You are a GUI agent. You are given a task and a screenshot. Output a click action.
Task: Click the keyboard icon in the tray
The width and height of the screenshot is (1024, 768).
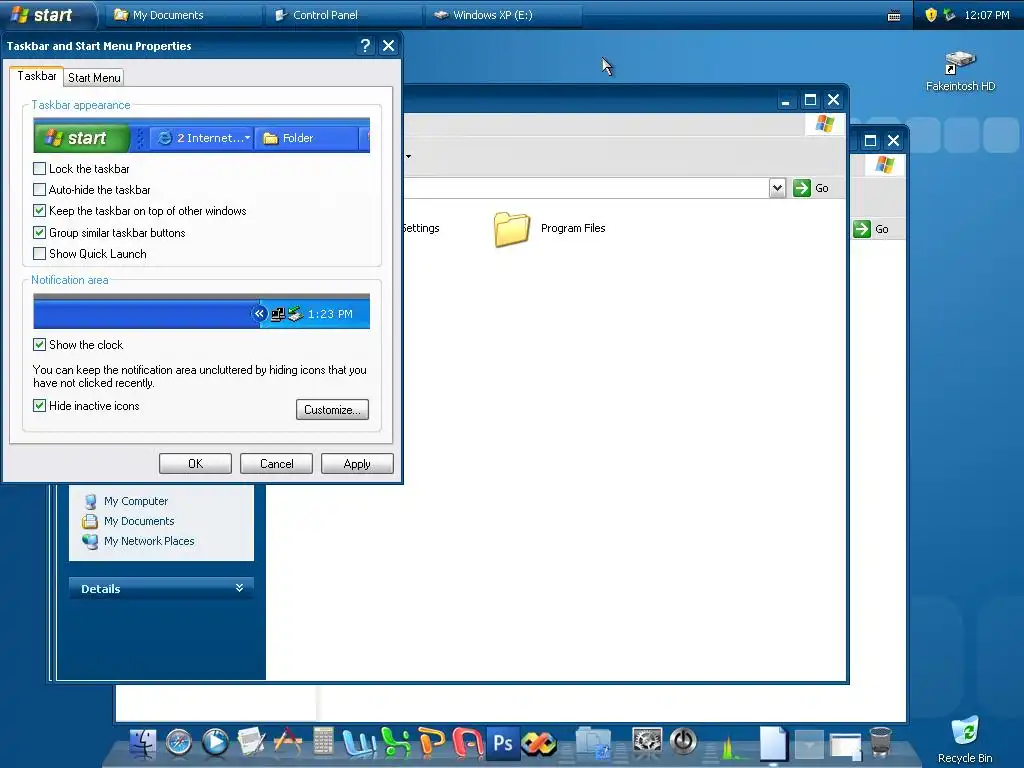(x=894, y=16)
